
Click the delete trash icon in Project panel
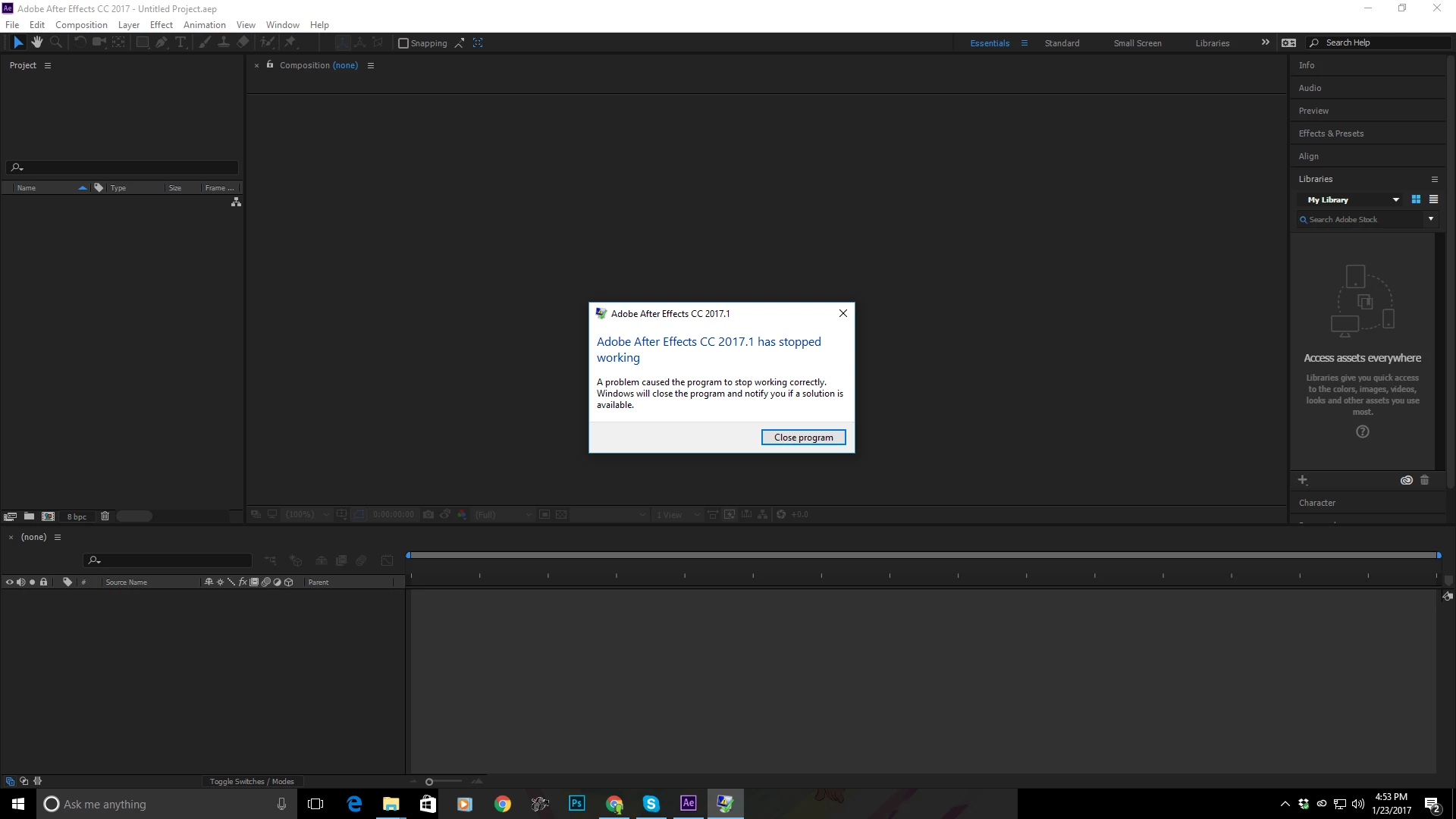pyautogui.click(x=105, y=516)
